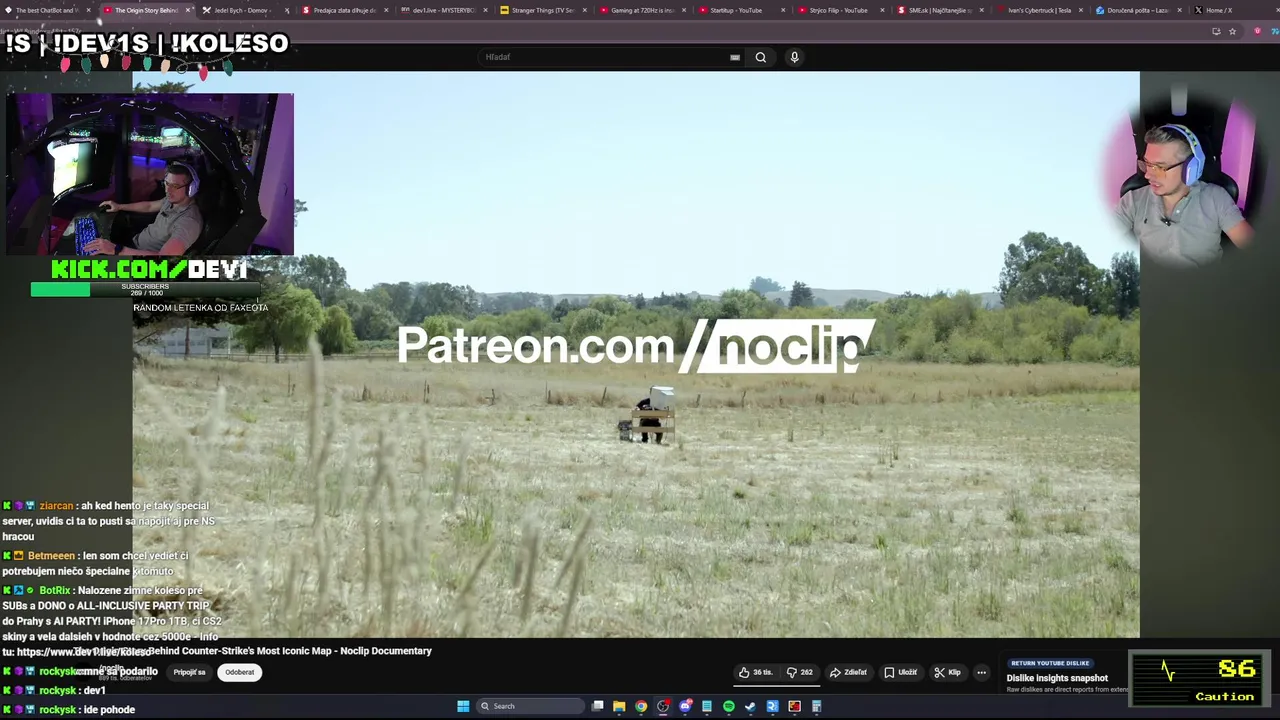Open the 'Gaming at 720Hz' YouTube tab
This screenshot has height=720, width=1280.
point(641,10)
